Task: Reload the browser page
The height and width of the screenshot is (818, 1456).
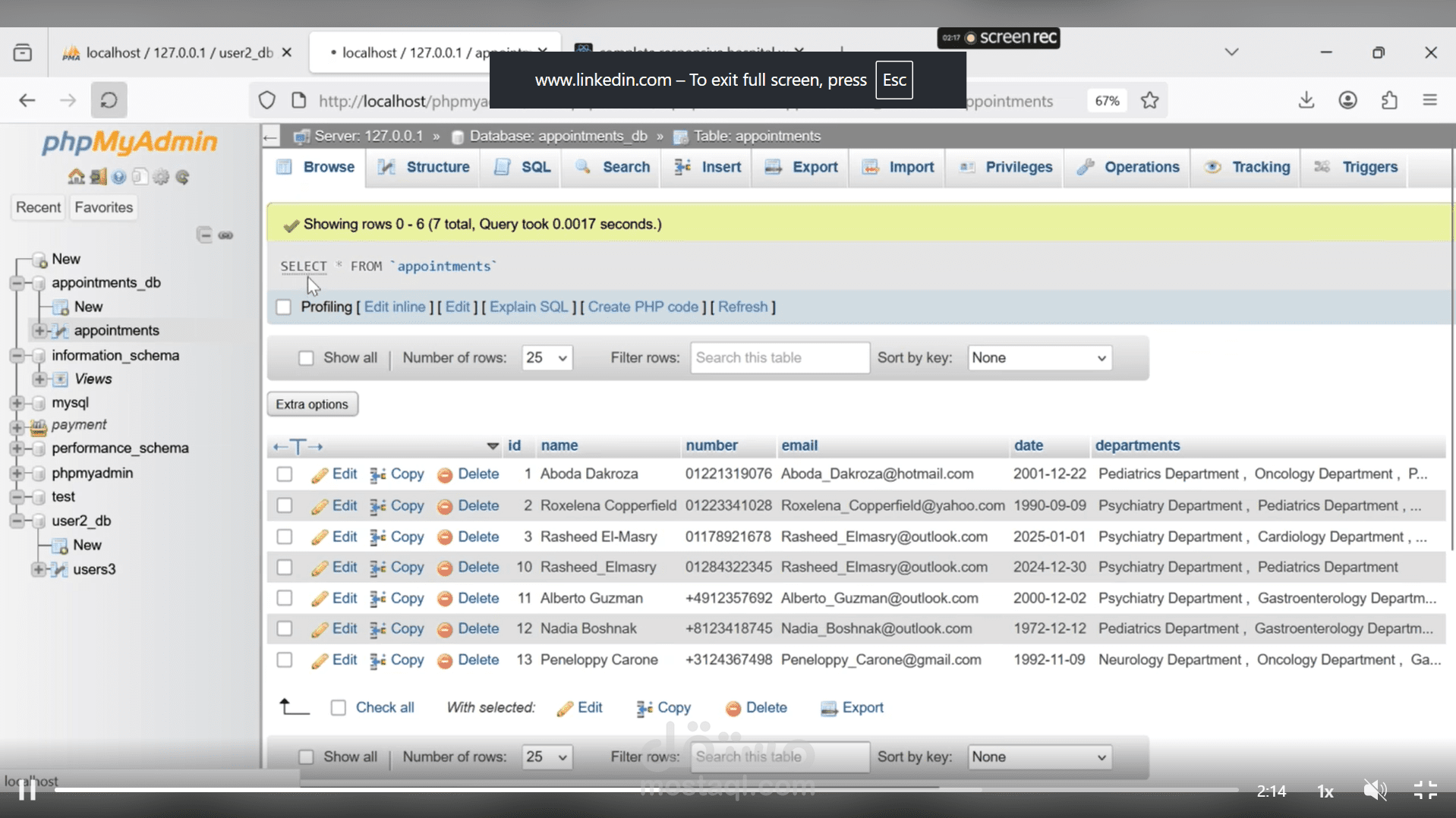Action: coord(109,100)
